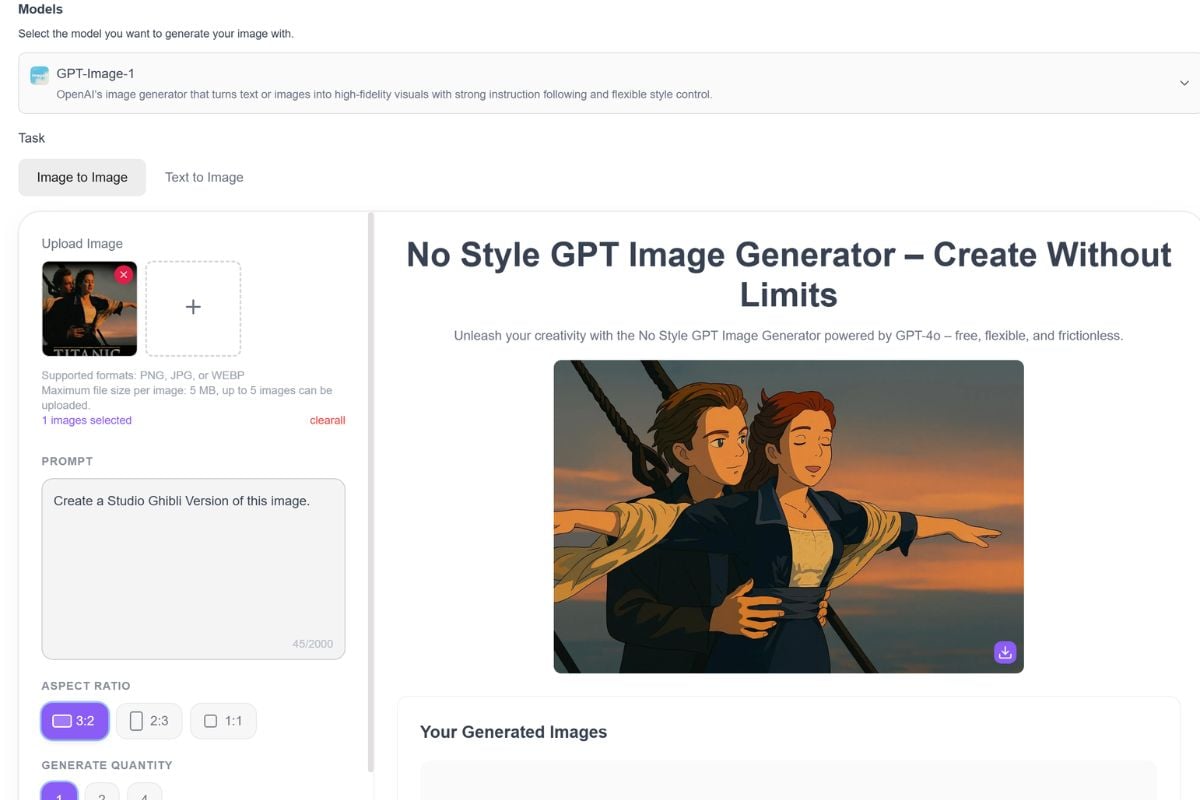Switch to the Image to Image tab

pos(82,177)
